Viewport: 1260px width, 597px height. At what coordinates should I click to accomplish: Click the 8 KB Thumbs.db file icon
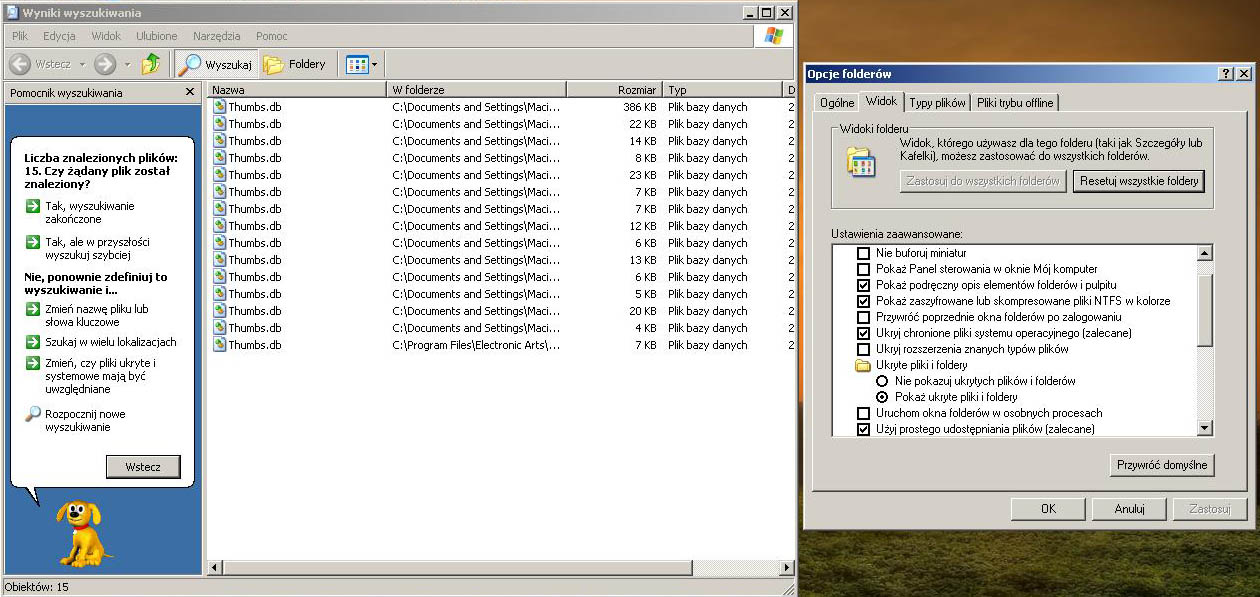coord(219,158)
